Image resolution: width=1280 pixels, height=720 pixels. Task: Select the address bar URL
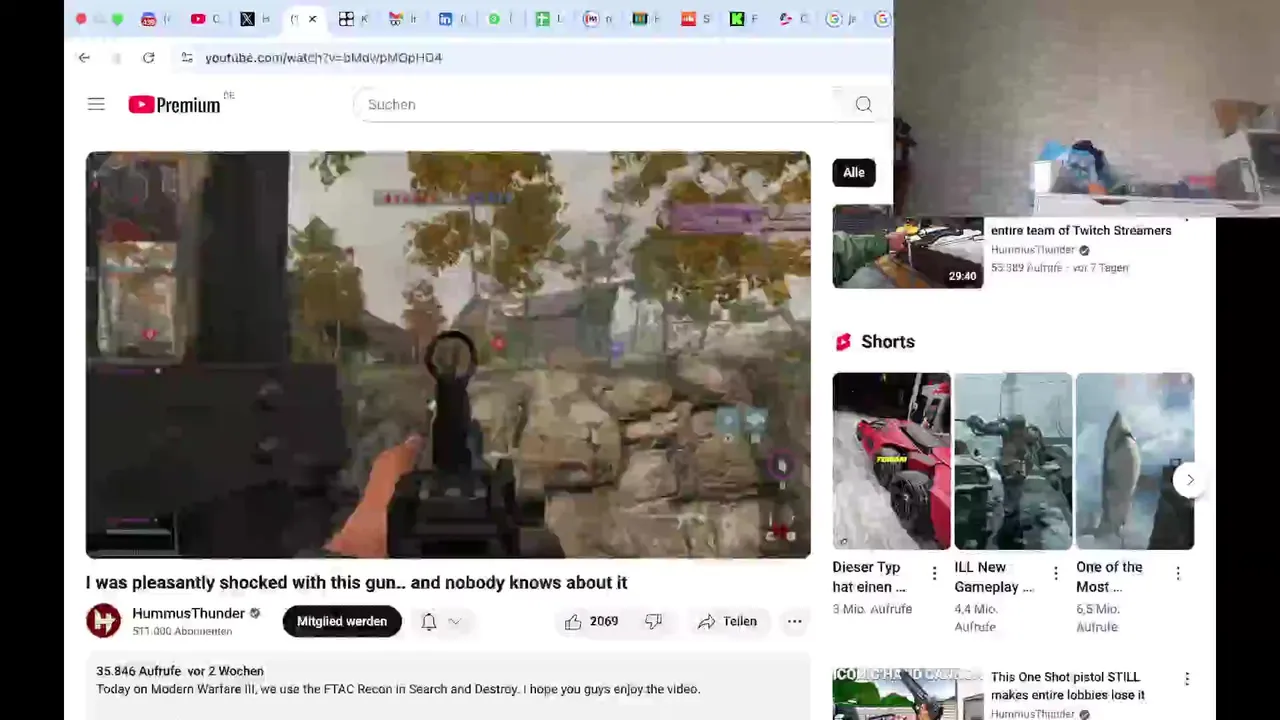[x=323, y=58]
